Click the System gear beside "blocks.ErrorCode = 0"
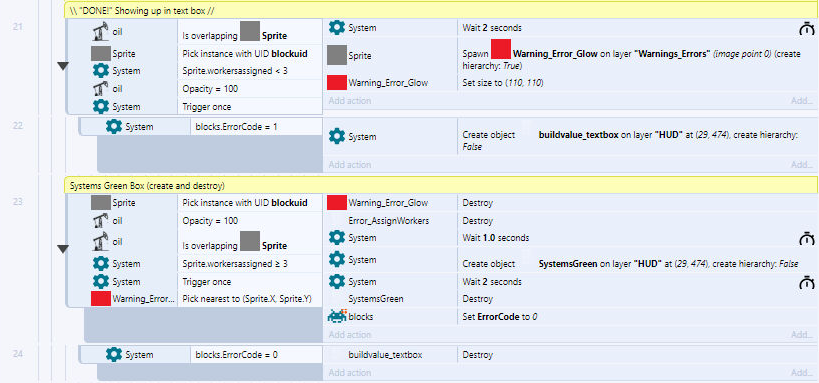Screen dimensions: 819x383 point(113,355)
